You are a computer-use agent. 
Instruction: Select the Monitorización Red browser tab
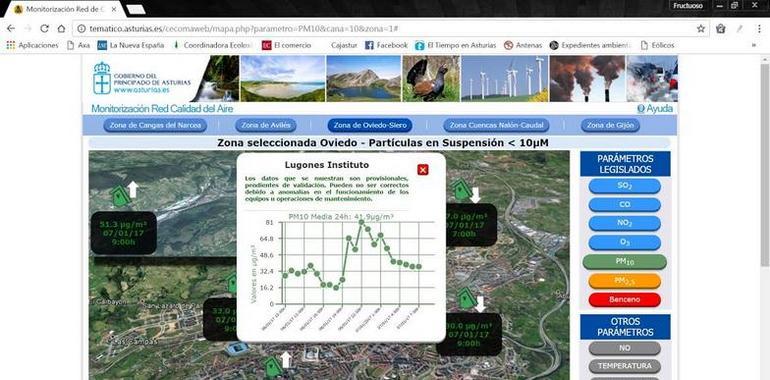[65, 9]
